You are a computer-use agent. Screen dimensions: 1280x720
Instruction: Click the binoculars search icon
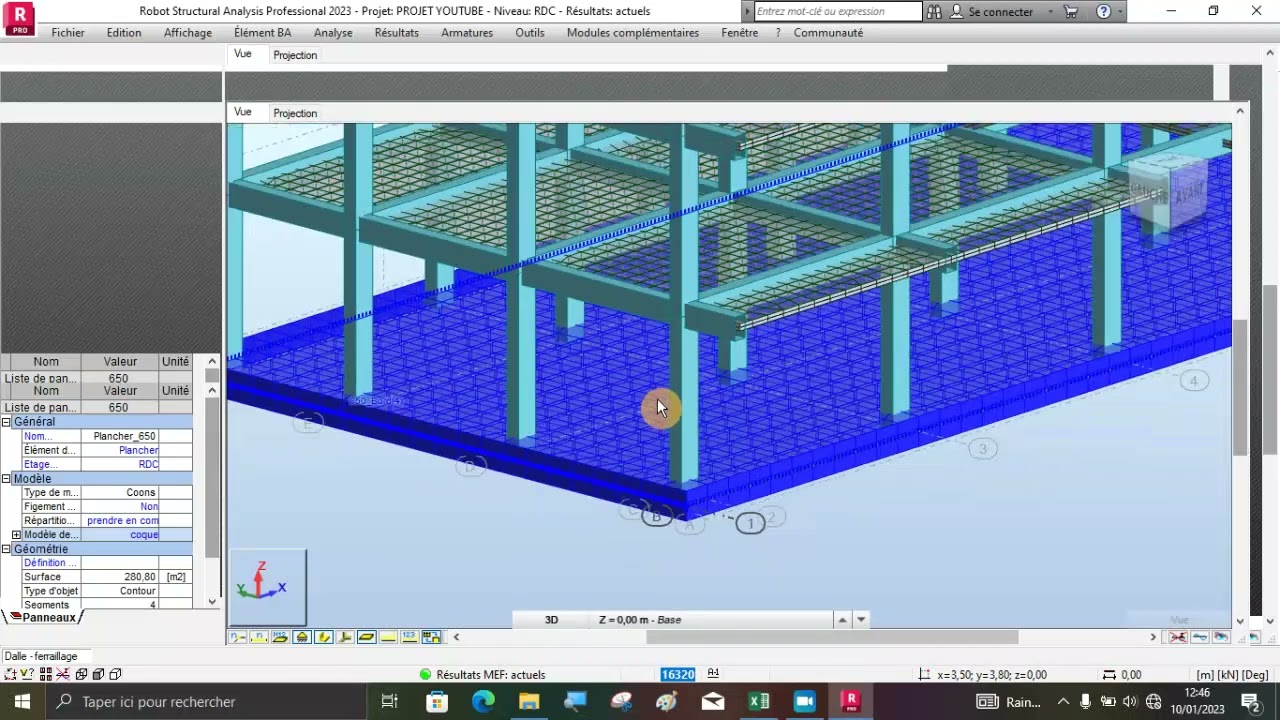click(x=934, y=12)
